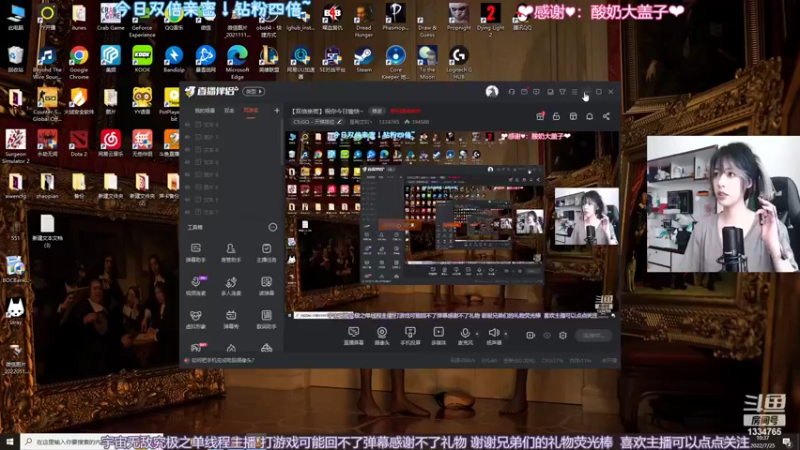Screen dimensions: 800x450
Task: Select Dota 2 desktop icon
Action: 79,143
